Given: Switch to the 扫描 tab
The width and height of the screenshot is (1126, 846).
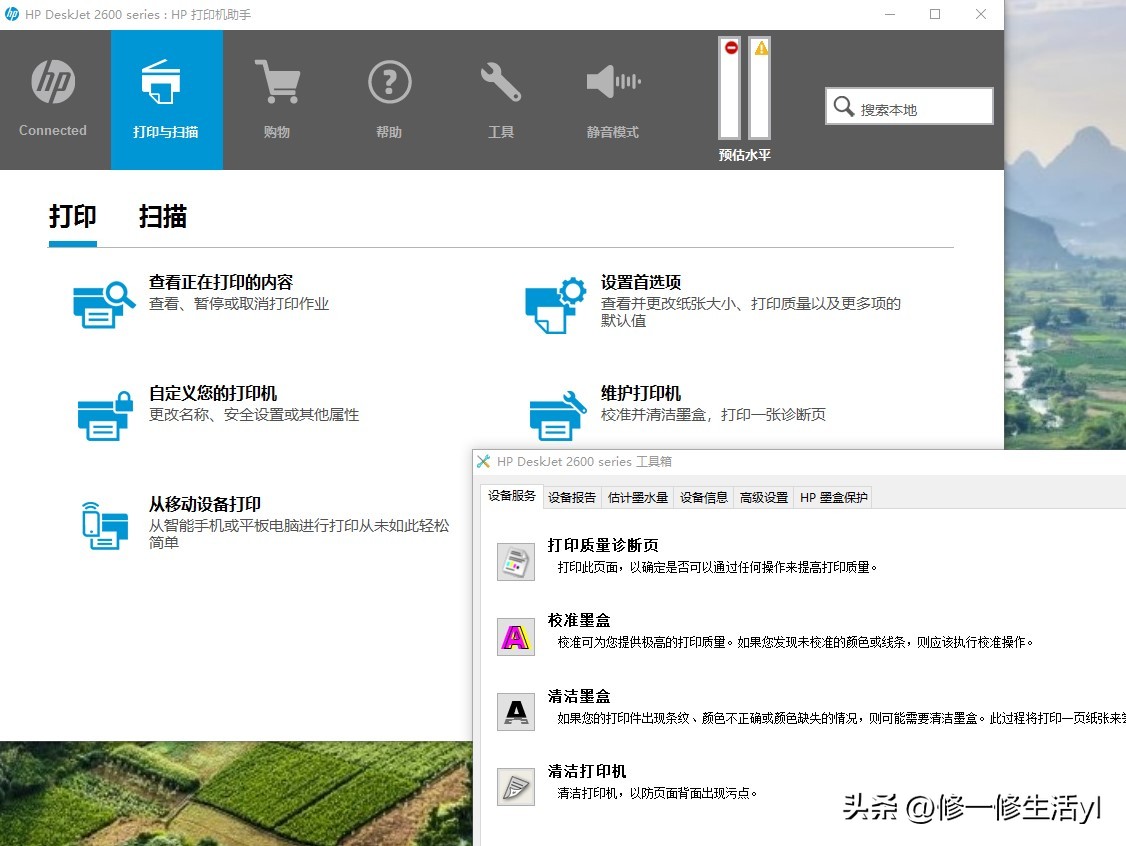Looking at the screenshot, I should pos(163,217).
